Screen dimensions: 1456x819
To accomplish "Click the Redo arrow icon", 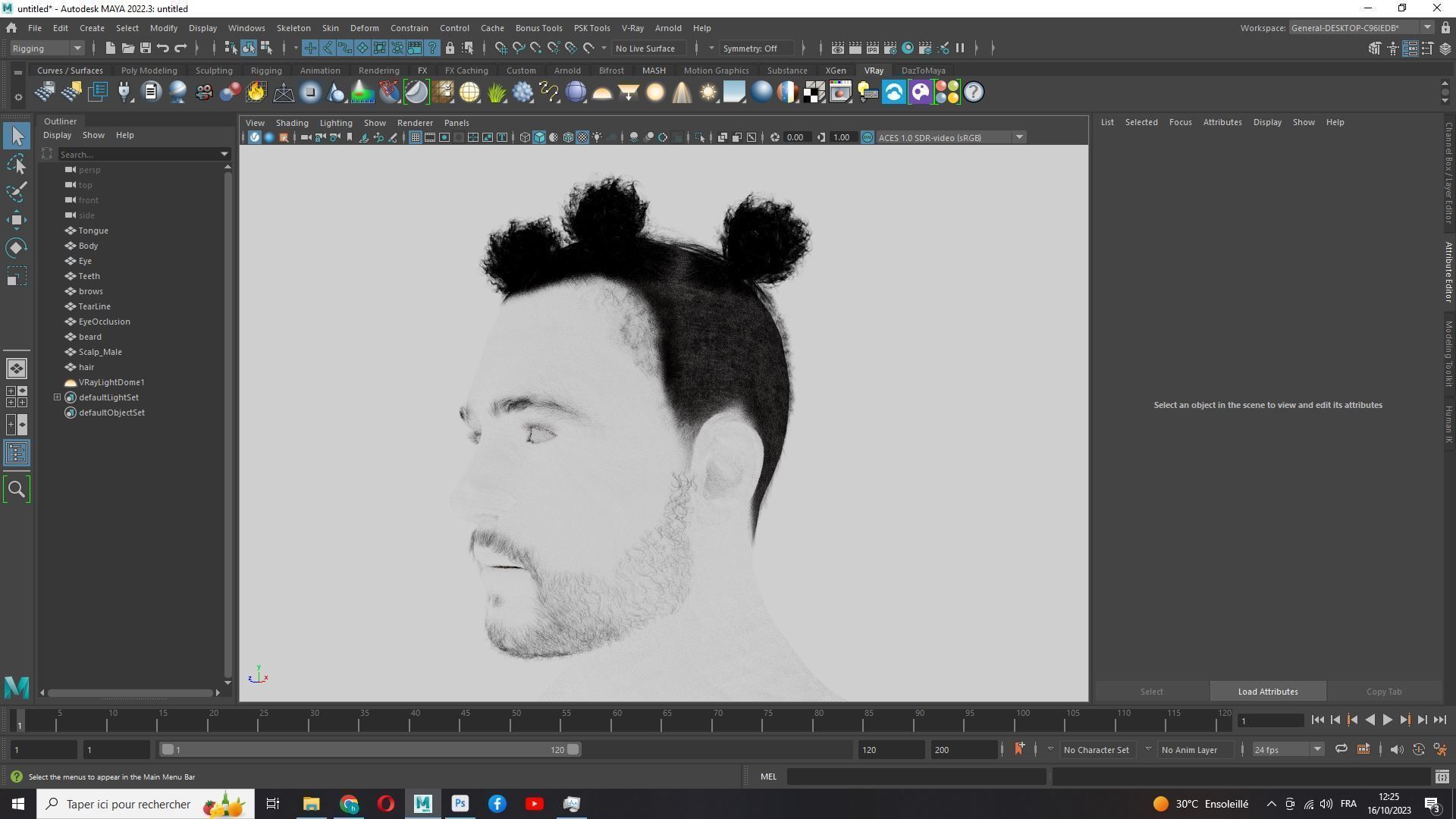I will (180, 48).
